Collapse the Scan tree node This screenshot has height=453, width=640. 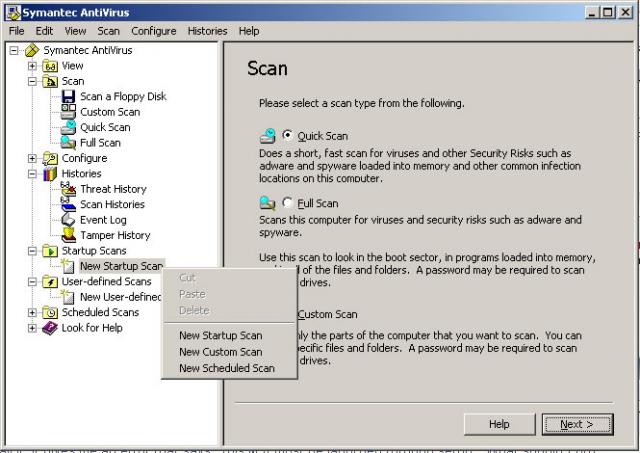[x=32, y=82]
